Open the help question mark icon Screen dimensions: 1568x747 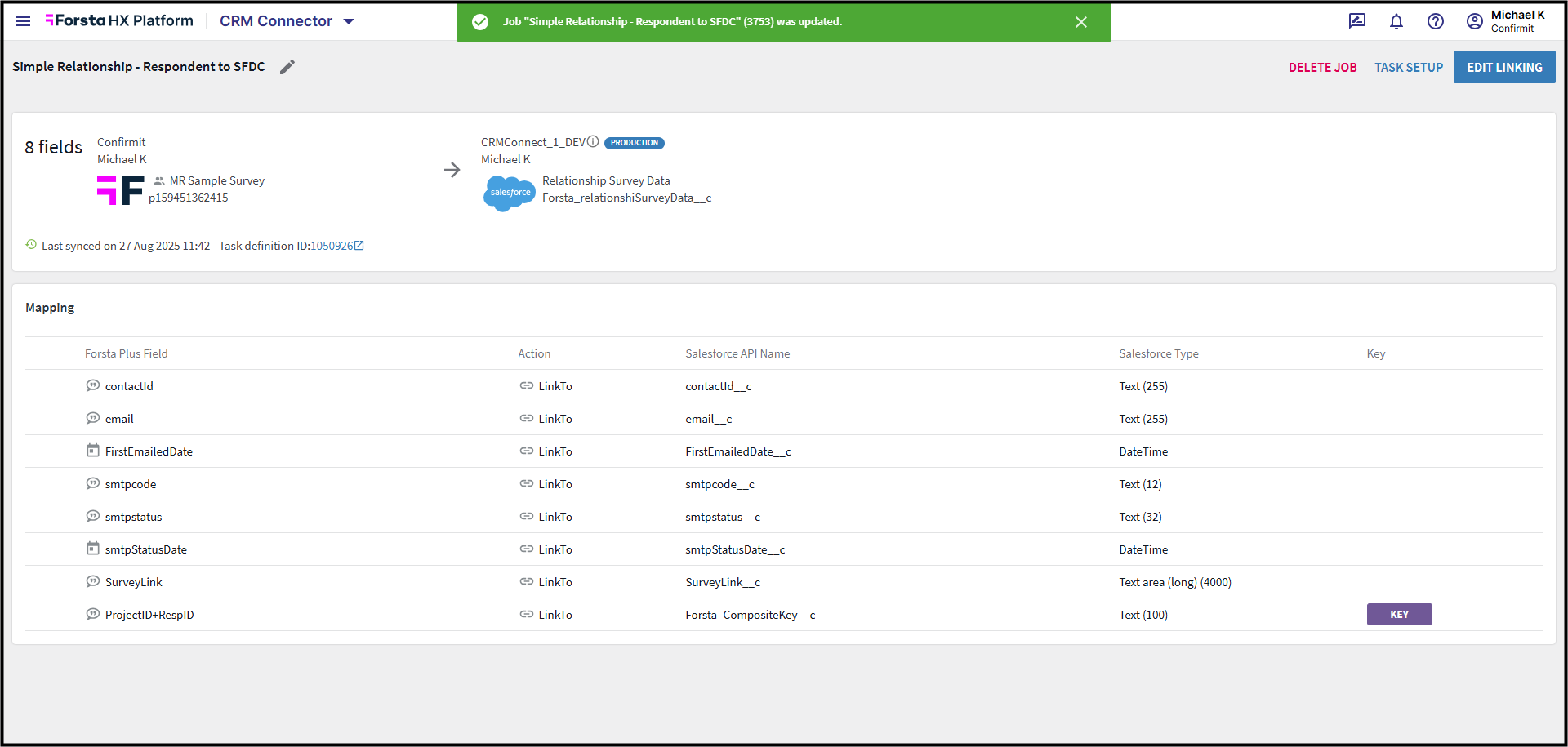click(1436, 21)
